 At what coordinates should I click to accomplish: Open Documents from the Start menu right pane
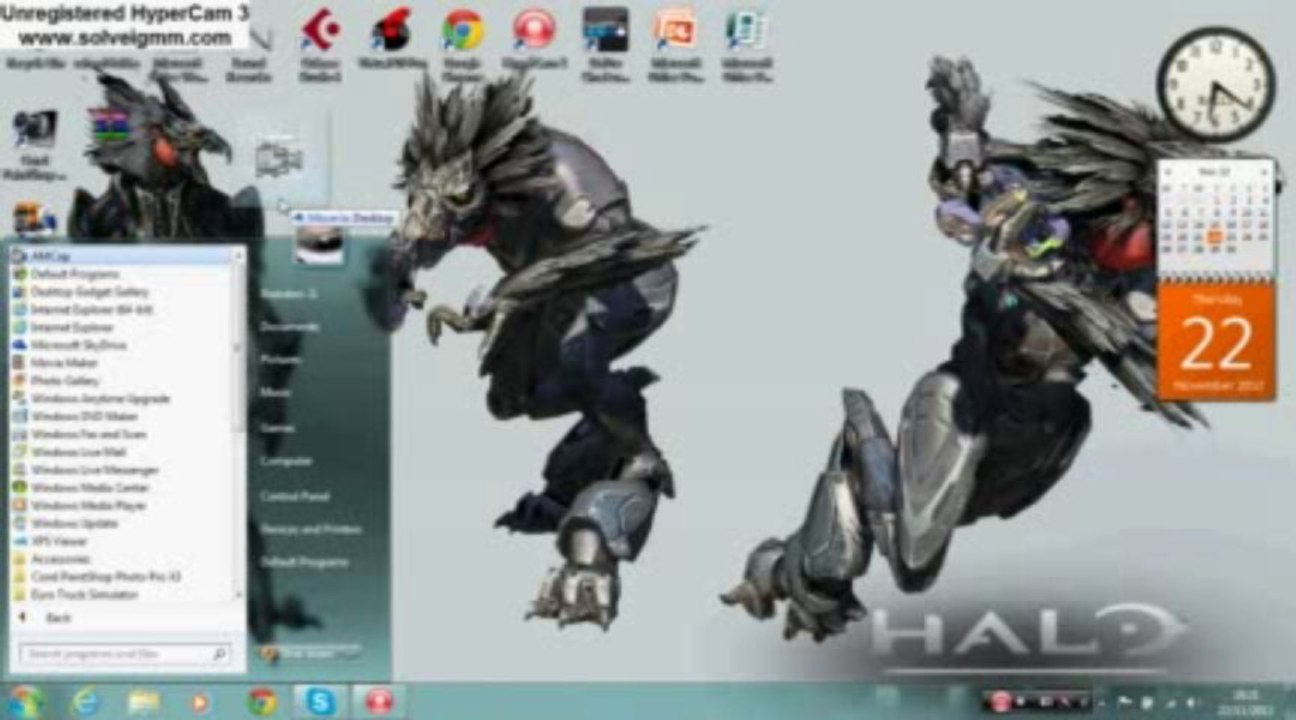[x=289, y=326]
